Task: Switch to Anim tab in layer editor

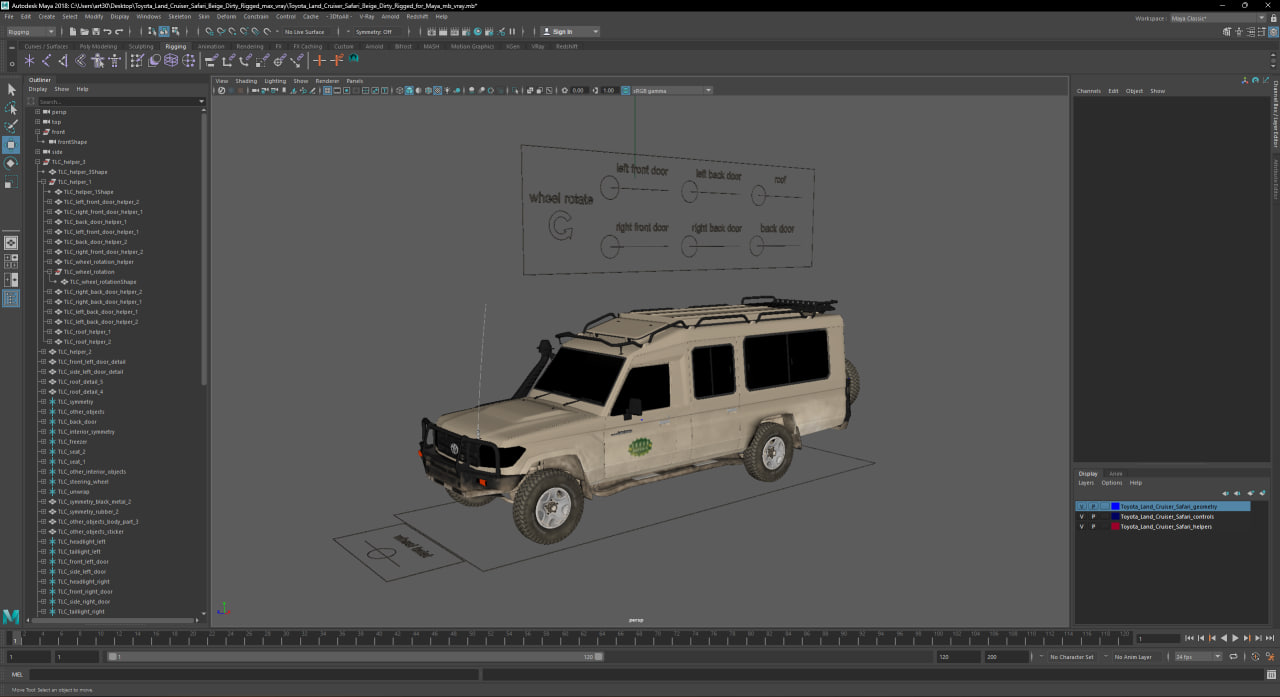Action: (1115, 474)
